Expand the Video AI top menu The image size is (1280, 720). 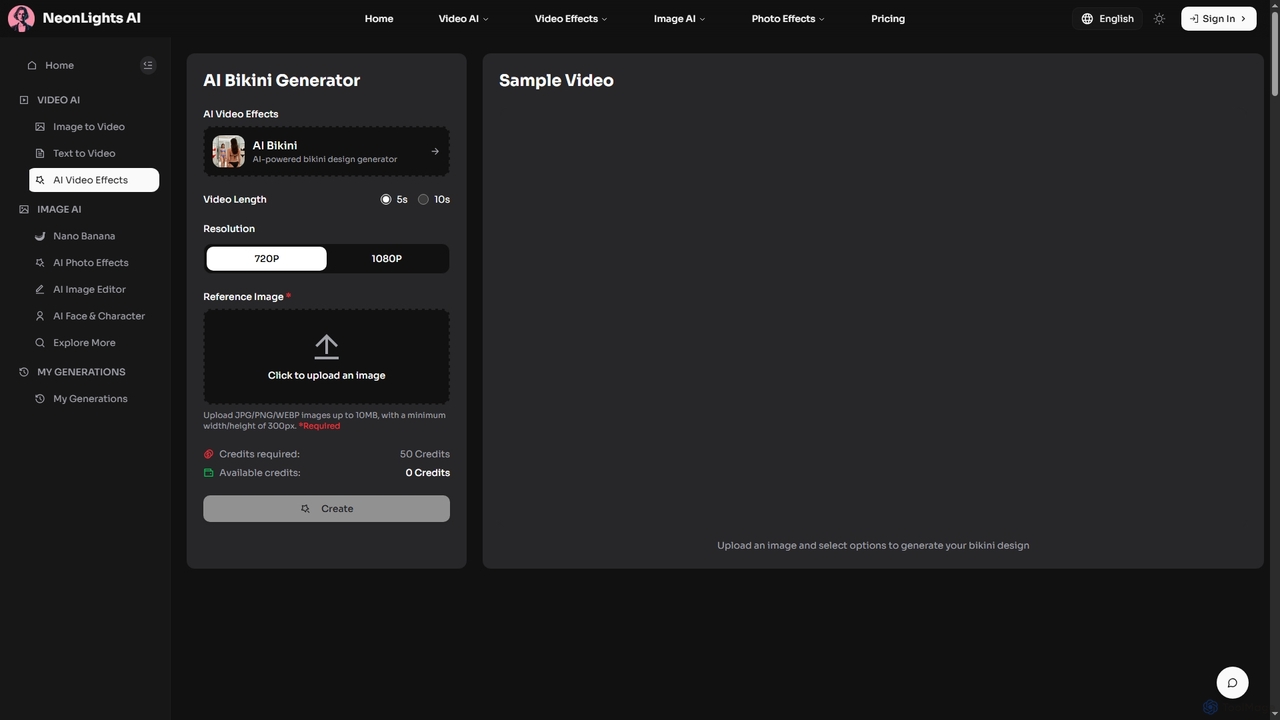[x=463, y=18]
